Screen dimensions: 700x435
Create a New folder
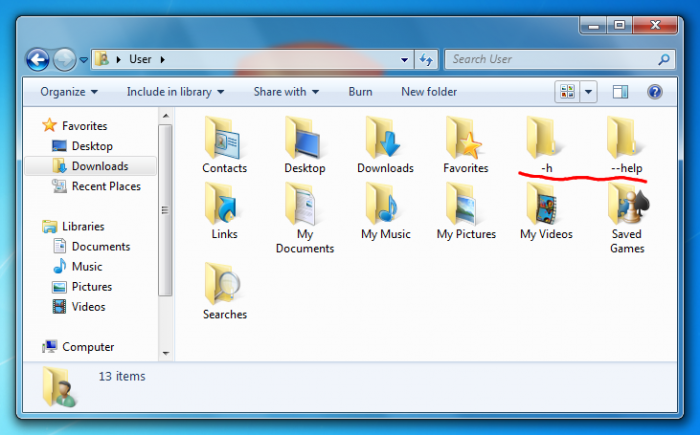coord(429,92)
